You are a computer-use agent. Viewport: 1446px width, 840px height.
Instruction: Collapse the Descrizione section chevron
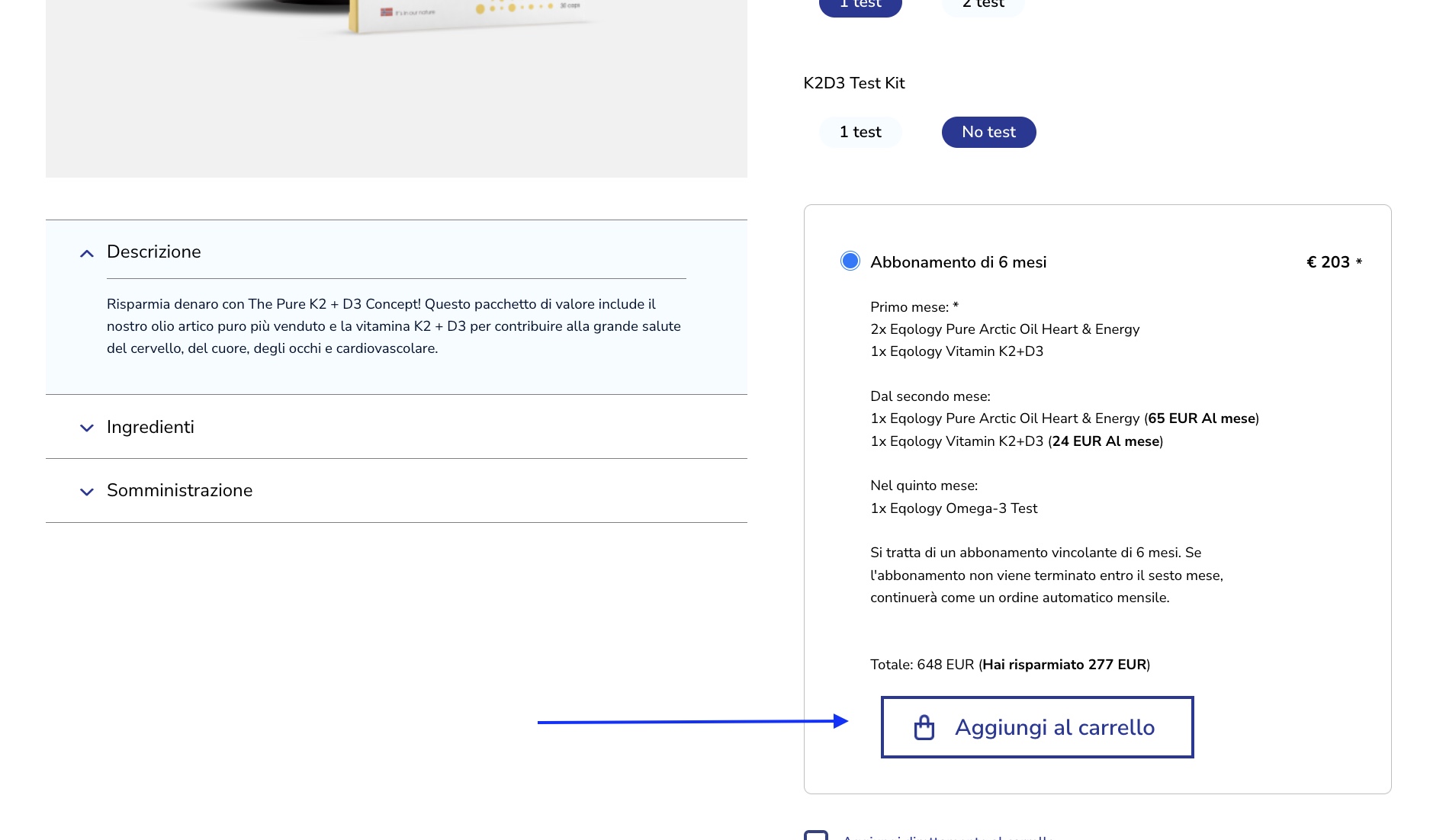pos(87,253)
